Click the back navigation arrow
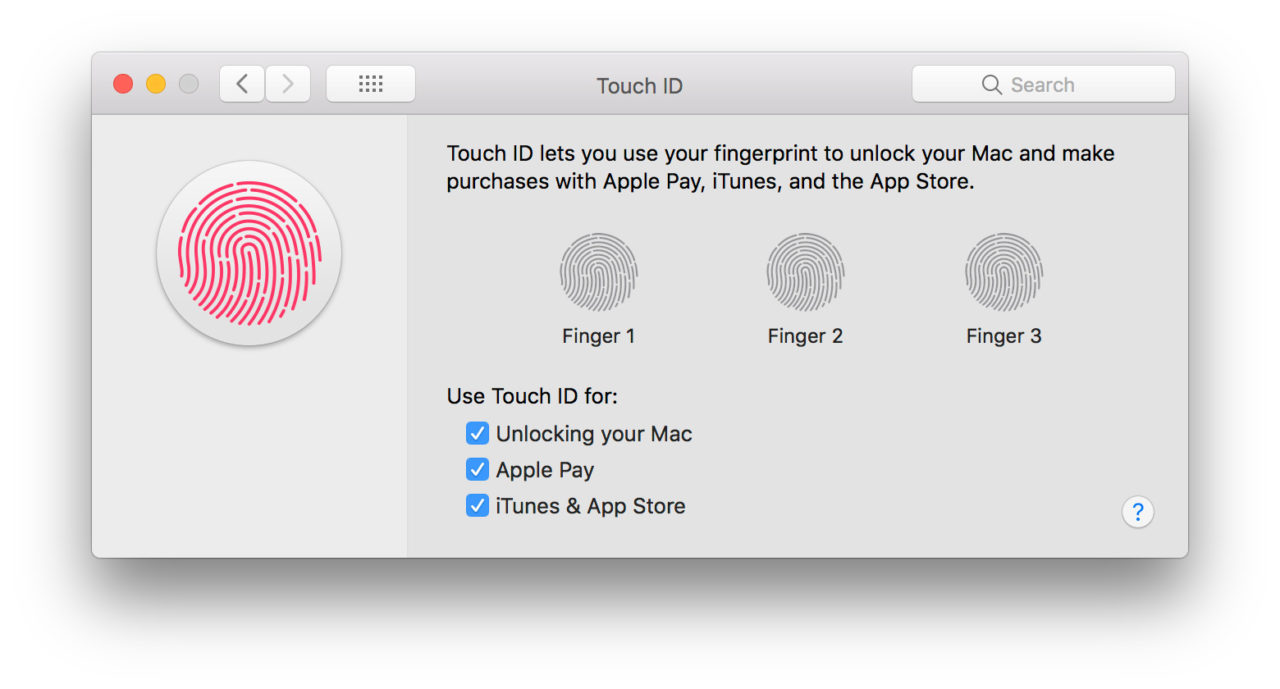 click(x=240, y=83)
